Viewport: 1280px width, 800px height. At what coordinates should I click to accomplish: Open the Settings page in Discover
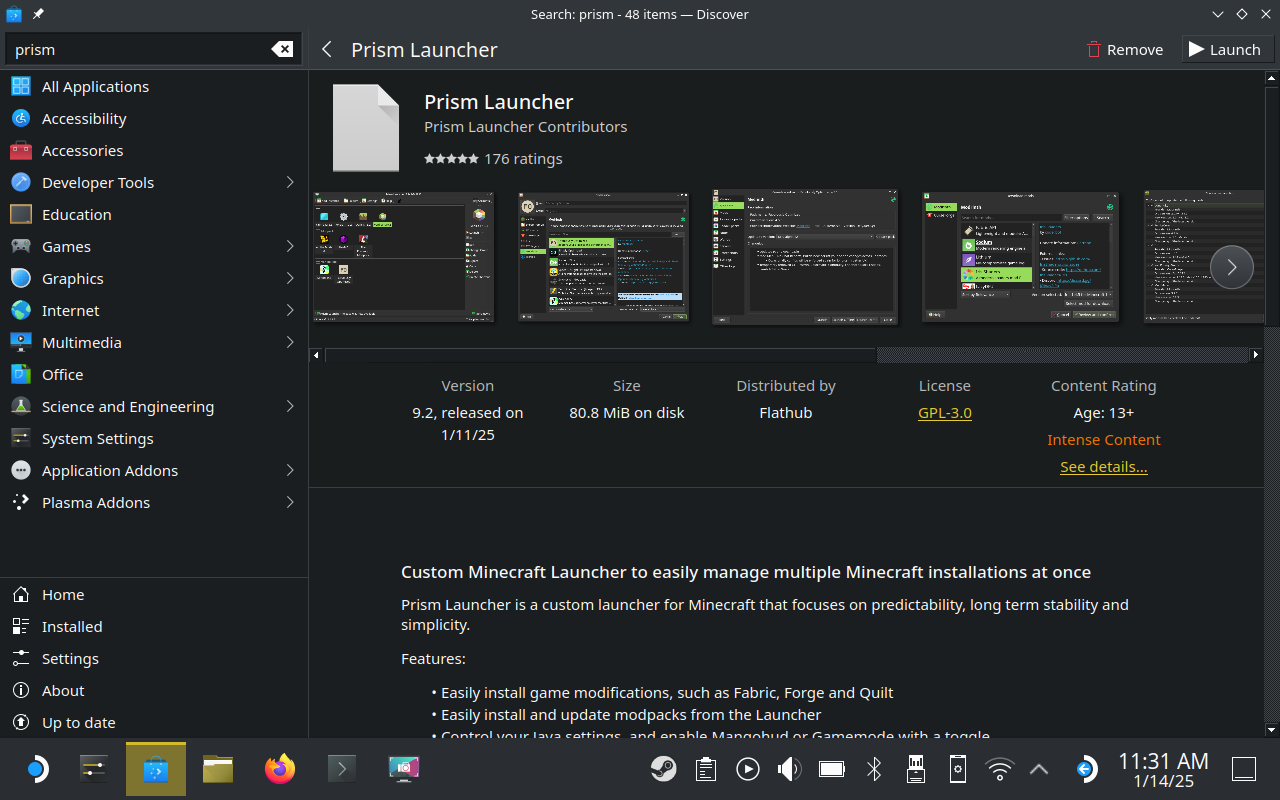coord(70,659)
